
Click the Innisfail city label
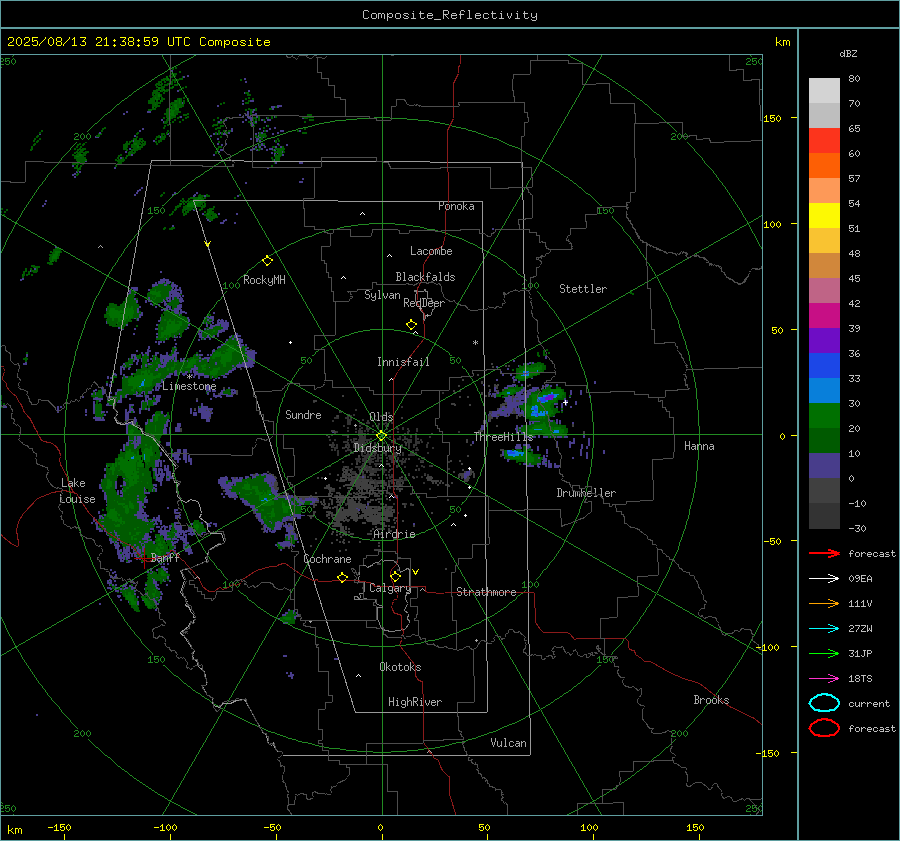click(403, 362)
